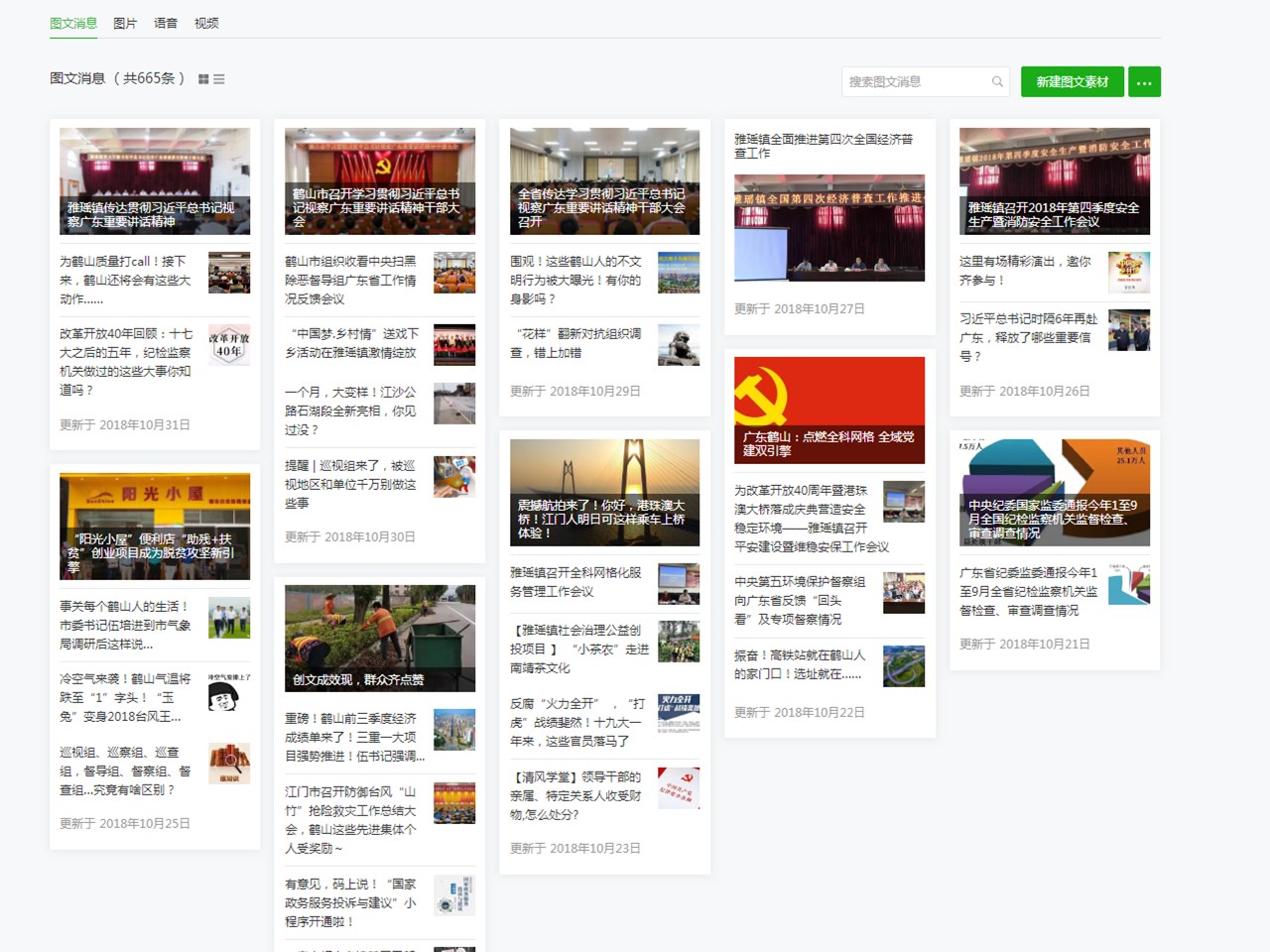
Task: Open the 创文成效现 群众齐点赞 article
Action: [379, 638]
